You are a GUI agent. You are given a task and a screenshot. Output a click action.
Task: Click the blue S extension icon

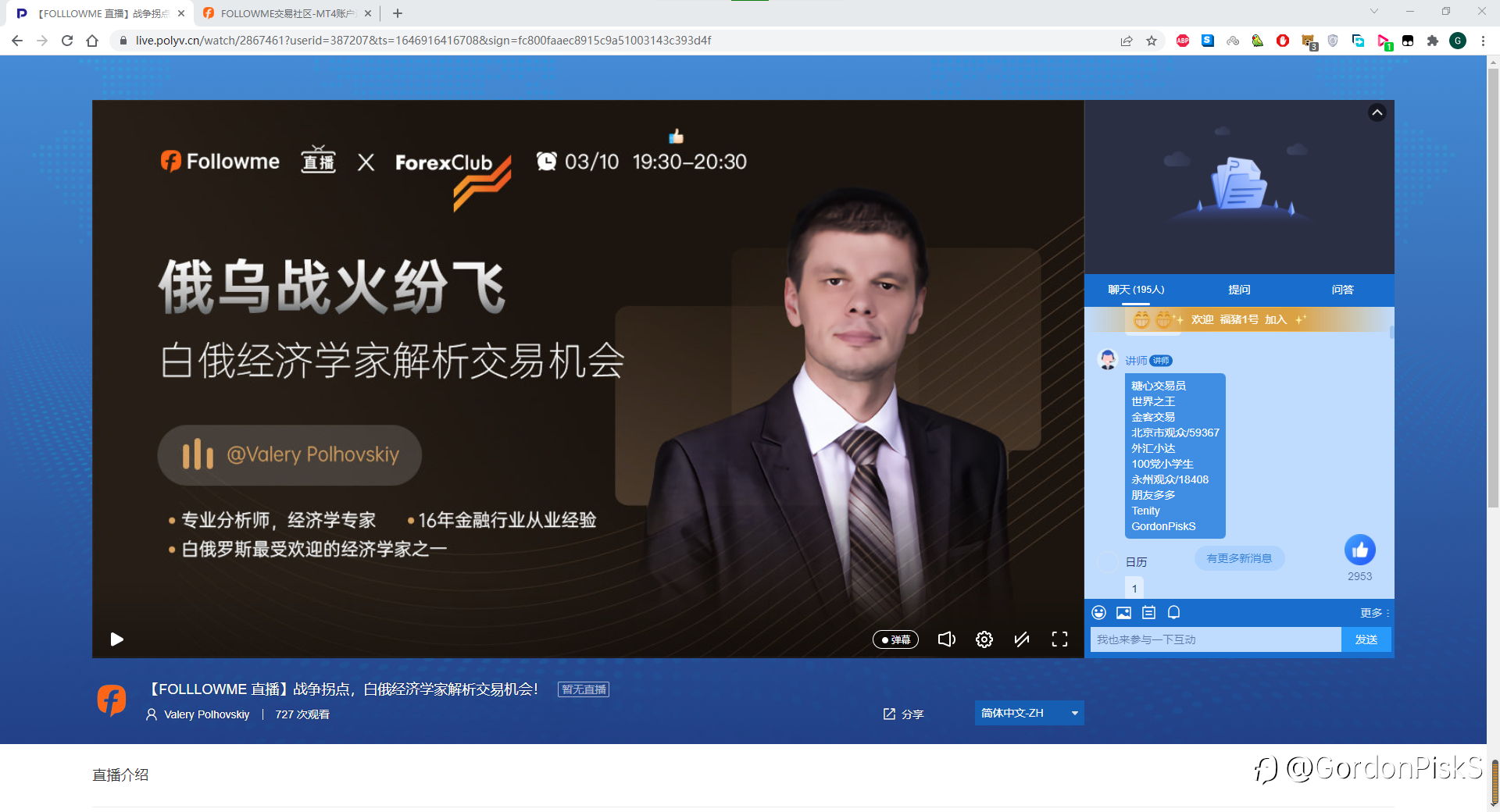pos(1208,41)
